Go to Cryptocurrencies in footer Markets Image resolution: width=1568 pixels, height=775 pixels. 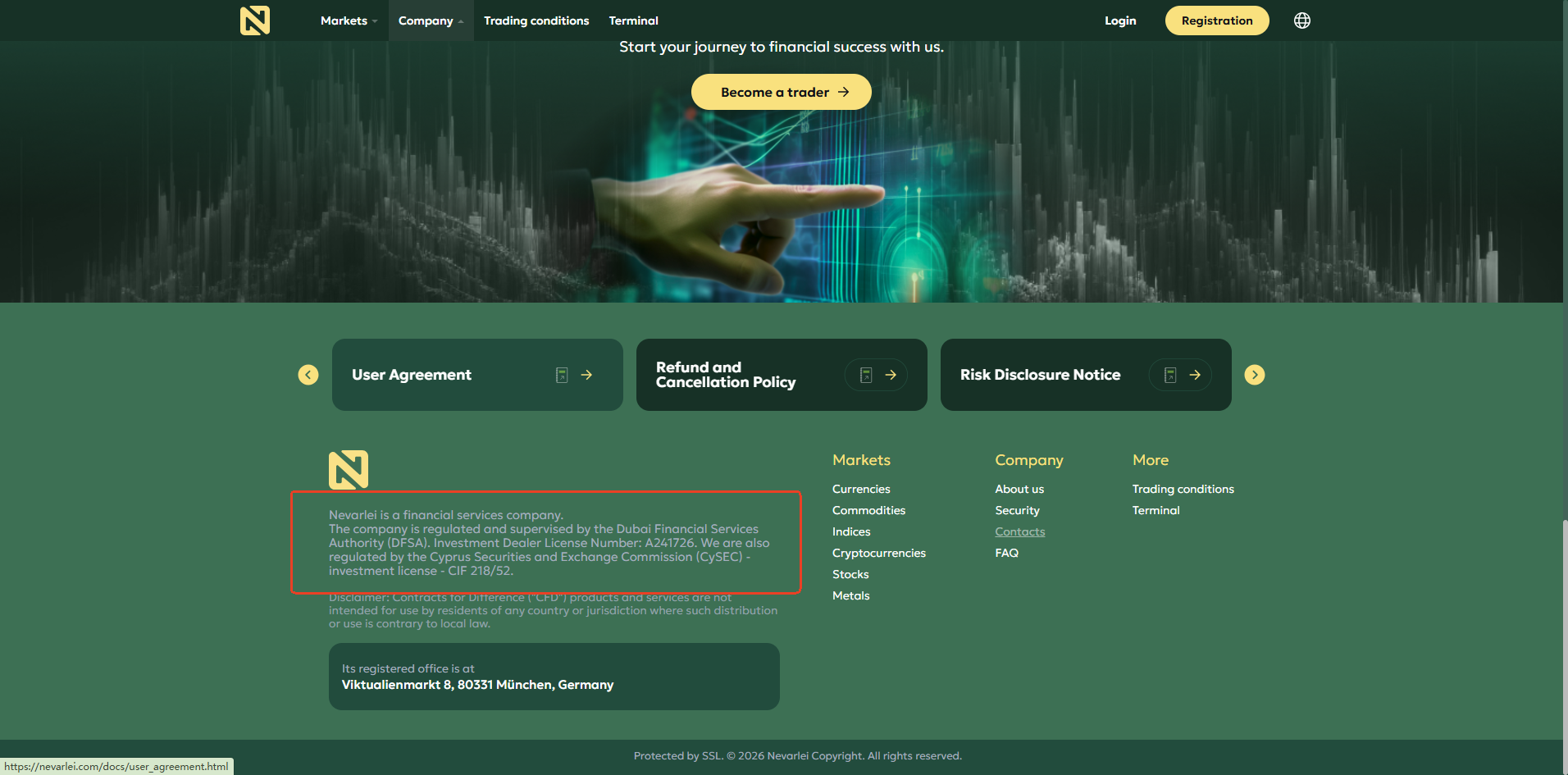click(x=878, y=553)
